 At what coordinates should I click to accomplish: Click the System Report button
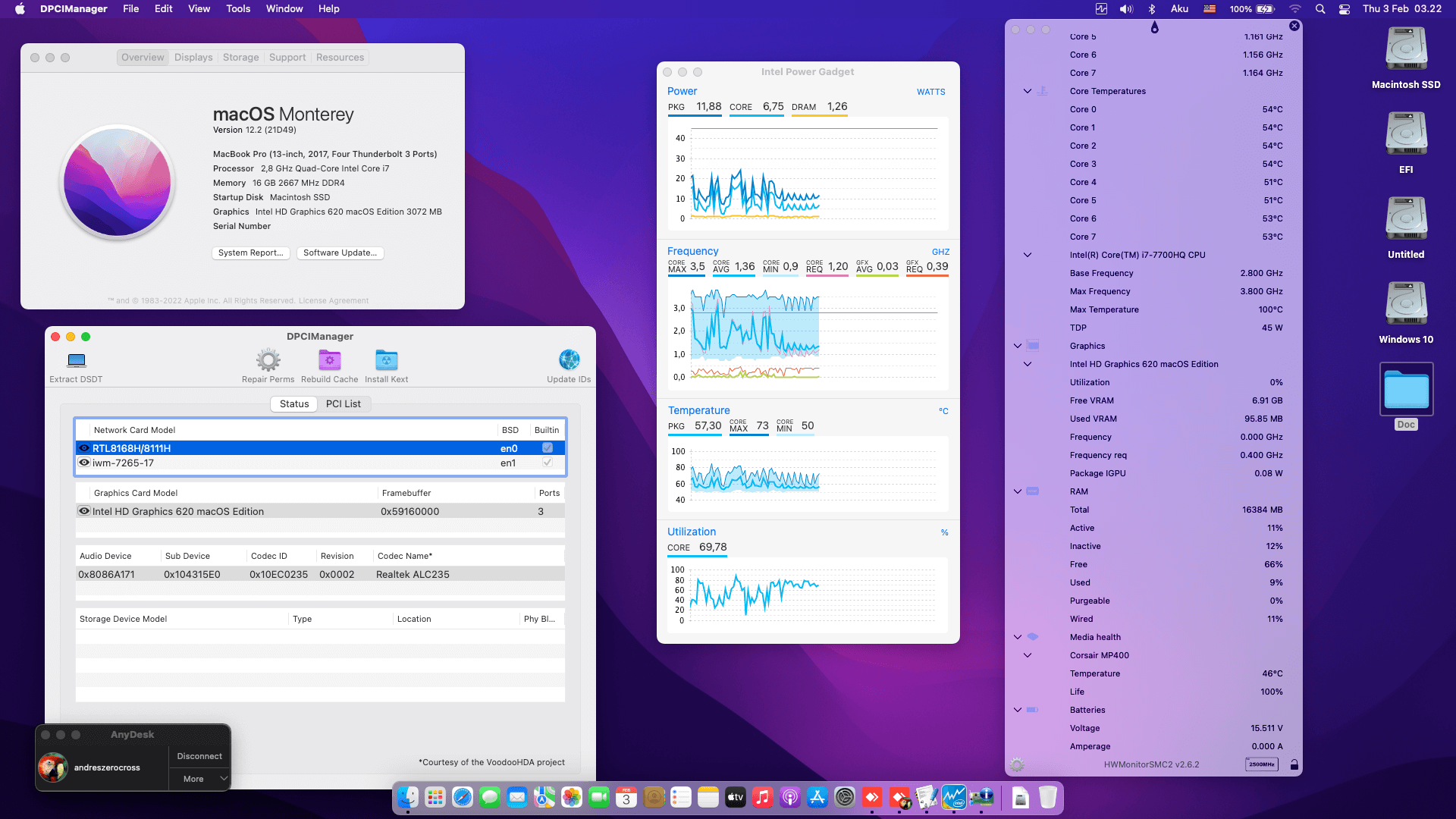tap(250, 253)
